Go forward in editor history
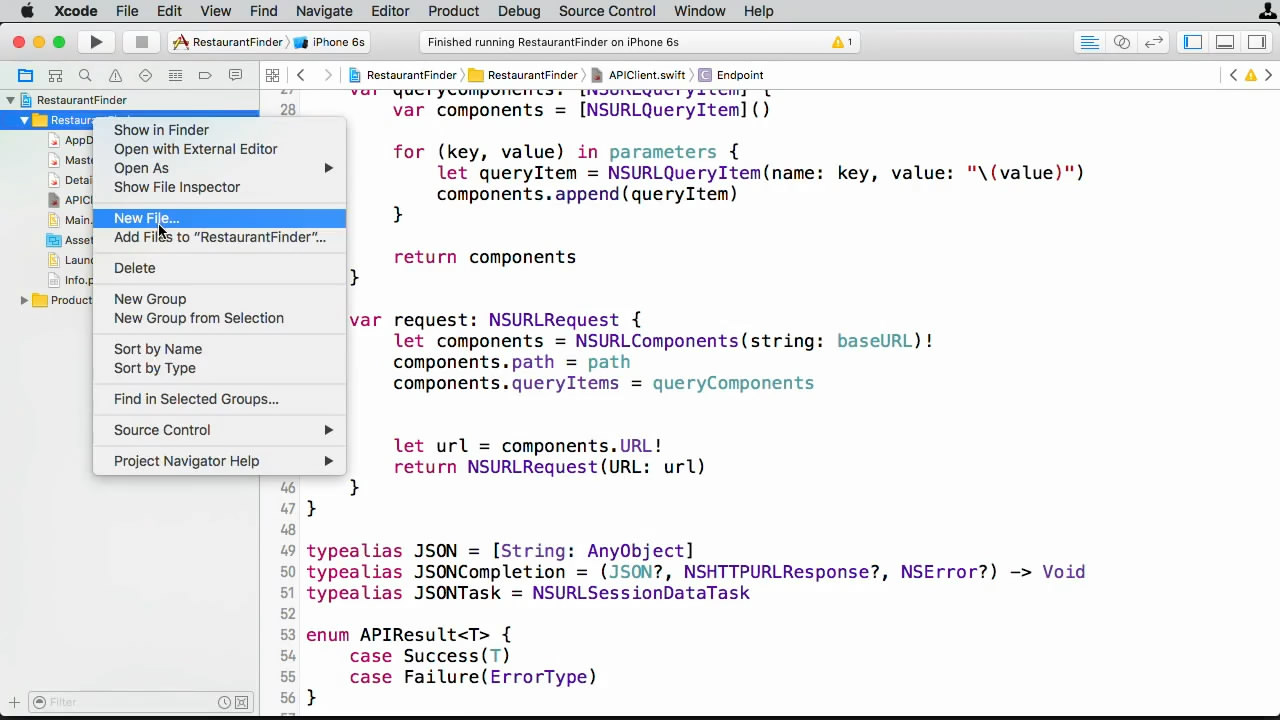1280x720 pixels. point(327,75)
